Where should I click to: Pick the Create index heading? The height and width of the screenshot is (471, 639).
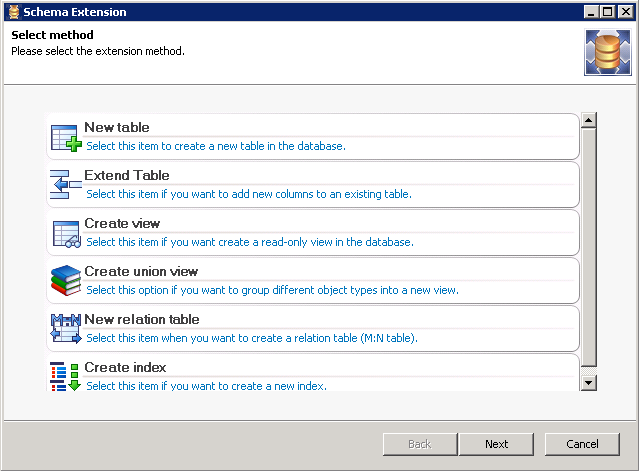pos(125,368)
